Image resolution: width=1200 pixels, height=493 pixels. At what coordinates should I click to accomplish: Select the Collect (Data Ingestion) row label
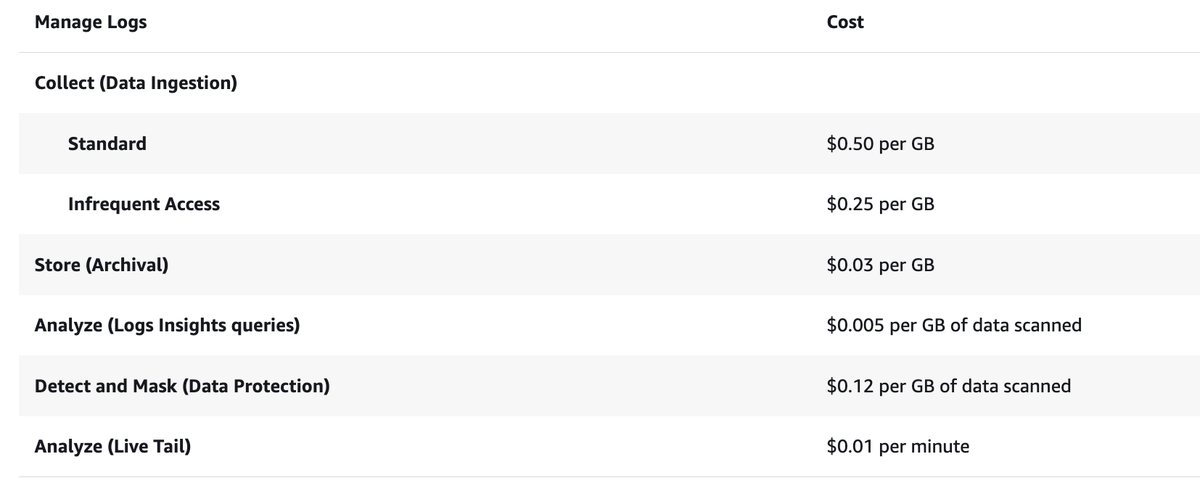coord(135,83)
